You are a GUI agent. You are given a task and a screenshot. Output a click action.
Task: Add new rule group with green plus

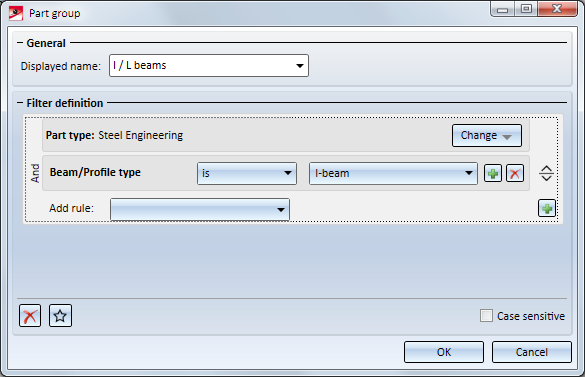(x=547, y=208)
